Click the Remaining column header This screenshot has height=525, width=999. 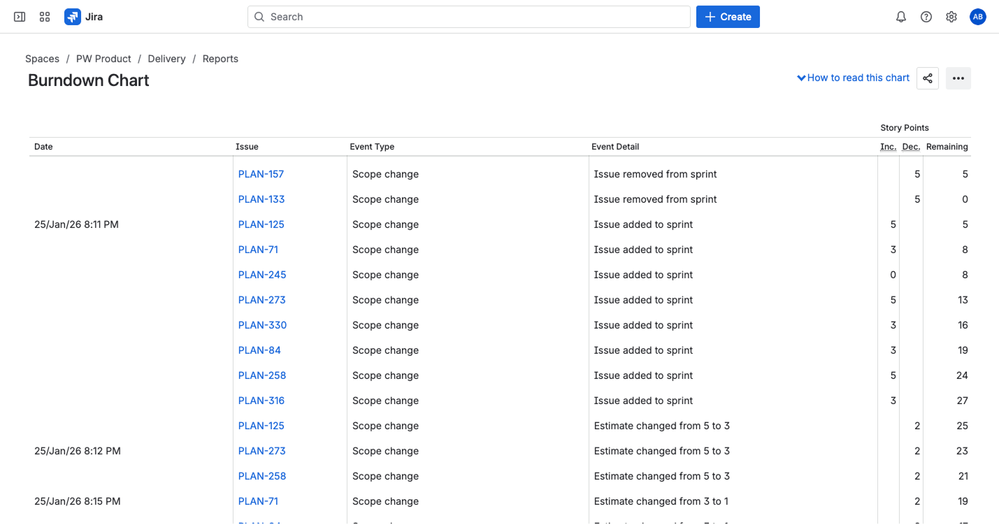(x=947, y=147)
